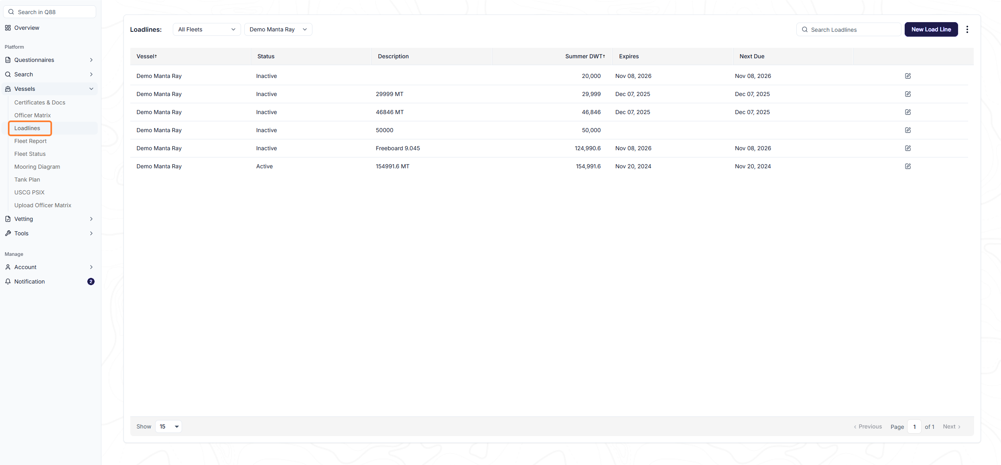Collapse the Vessels section chevron
1001x465 pixels.
91,89
